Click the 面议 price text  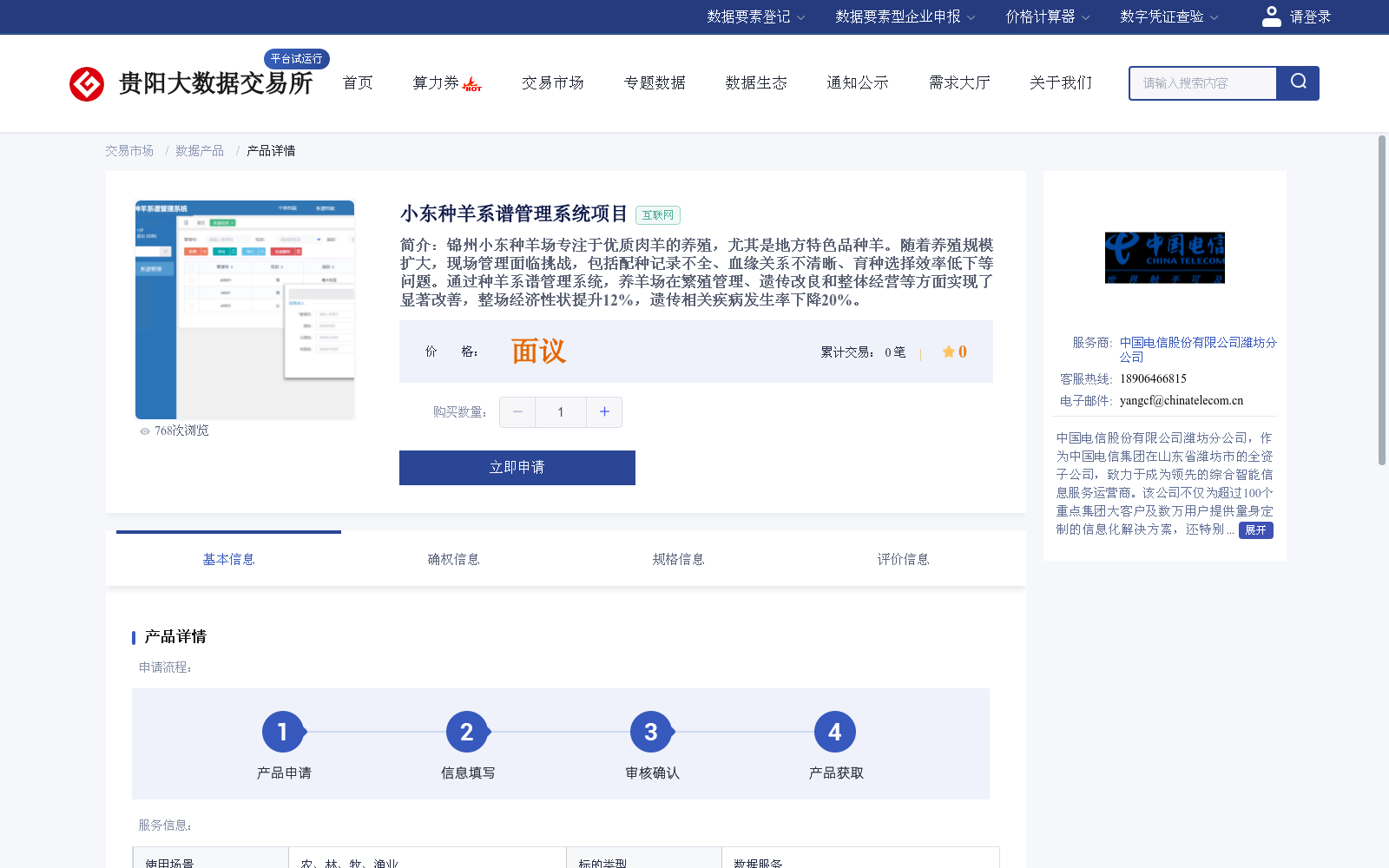click(538, 352)
